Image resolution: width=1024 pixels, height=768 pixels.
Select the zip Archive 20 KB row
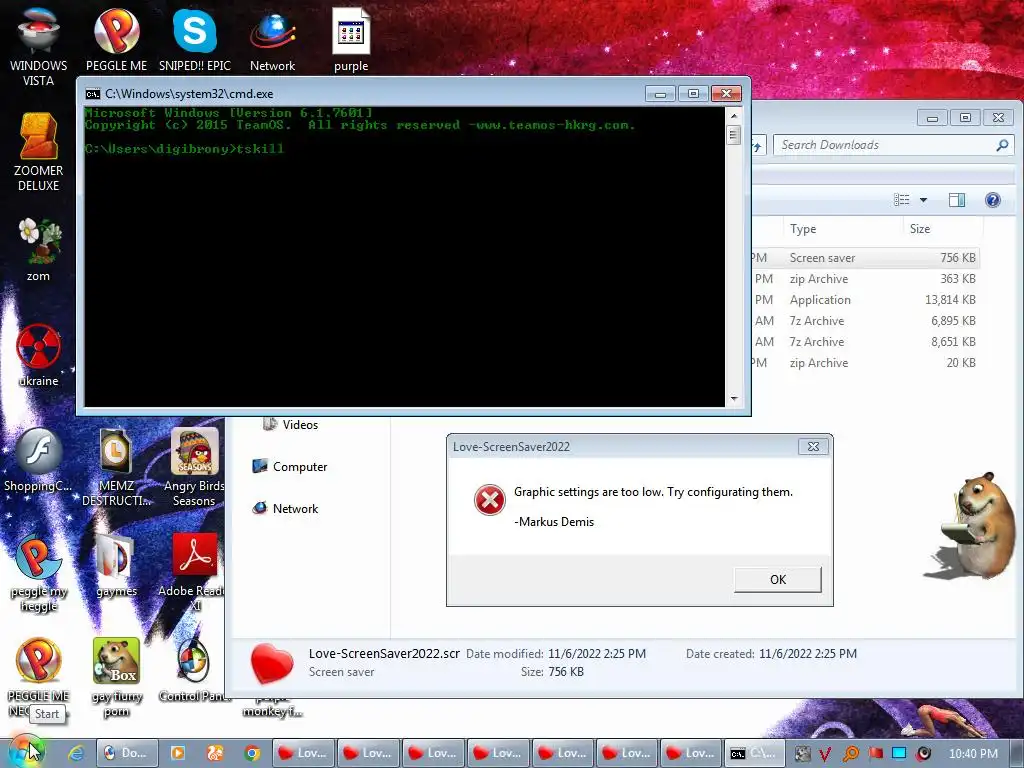click(865, 362)
